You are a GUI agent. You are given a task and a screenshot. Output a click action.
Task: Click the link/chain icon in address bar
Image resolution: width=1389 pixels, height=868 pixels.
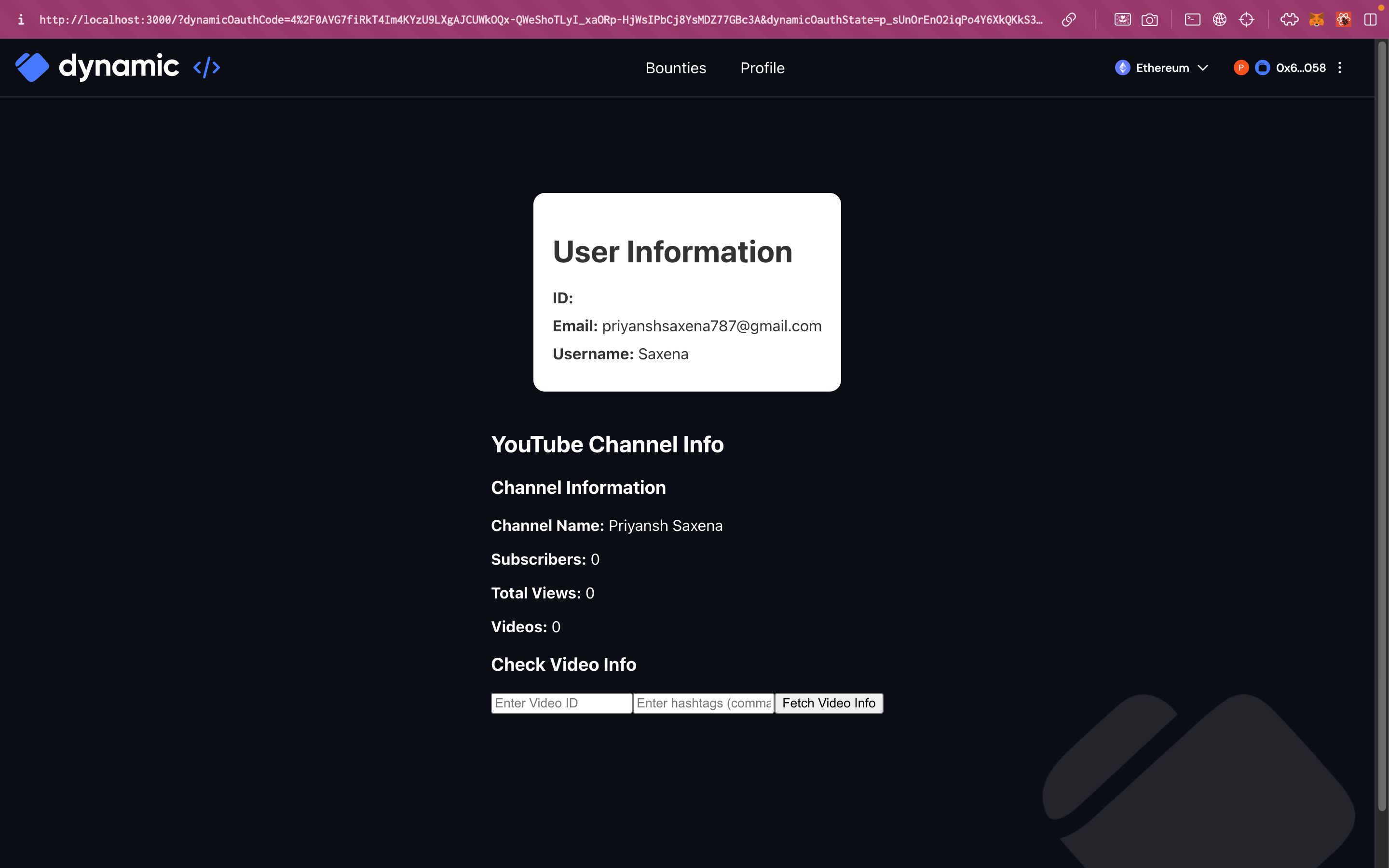pyautogui.click(x=1068, y=19)
